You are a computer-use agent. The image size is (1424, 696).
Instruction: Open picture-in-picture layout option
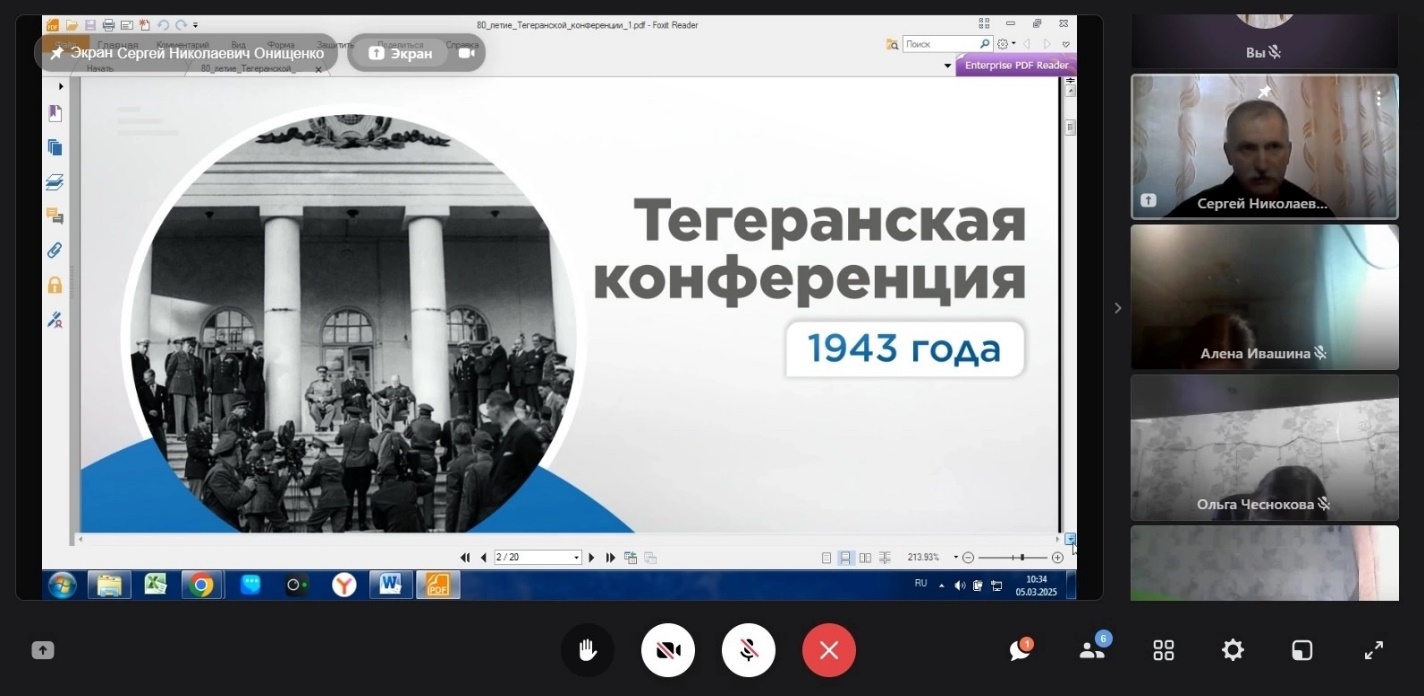coord(1302,651)
